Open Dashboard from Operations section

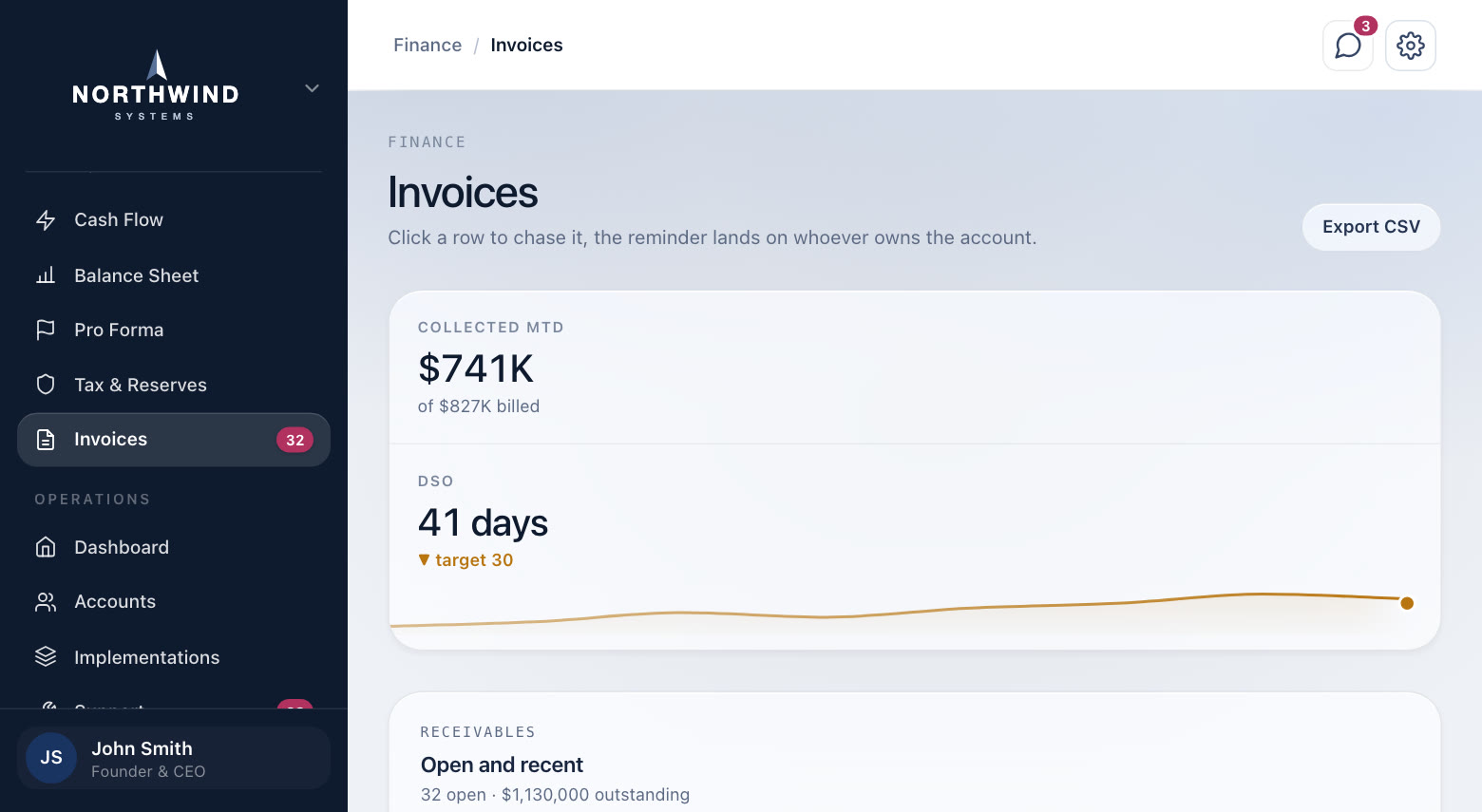[x=174, y=547]
